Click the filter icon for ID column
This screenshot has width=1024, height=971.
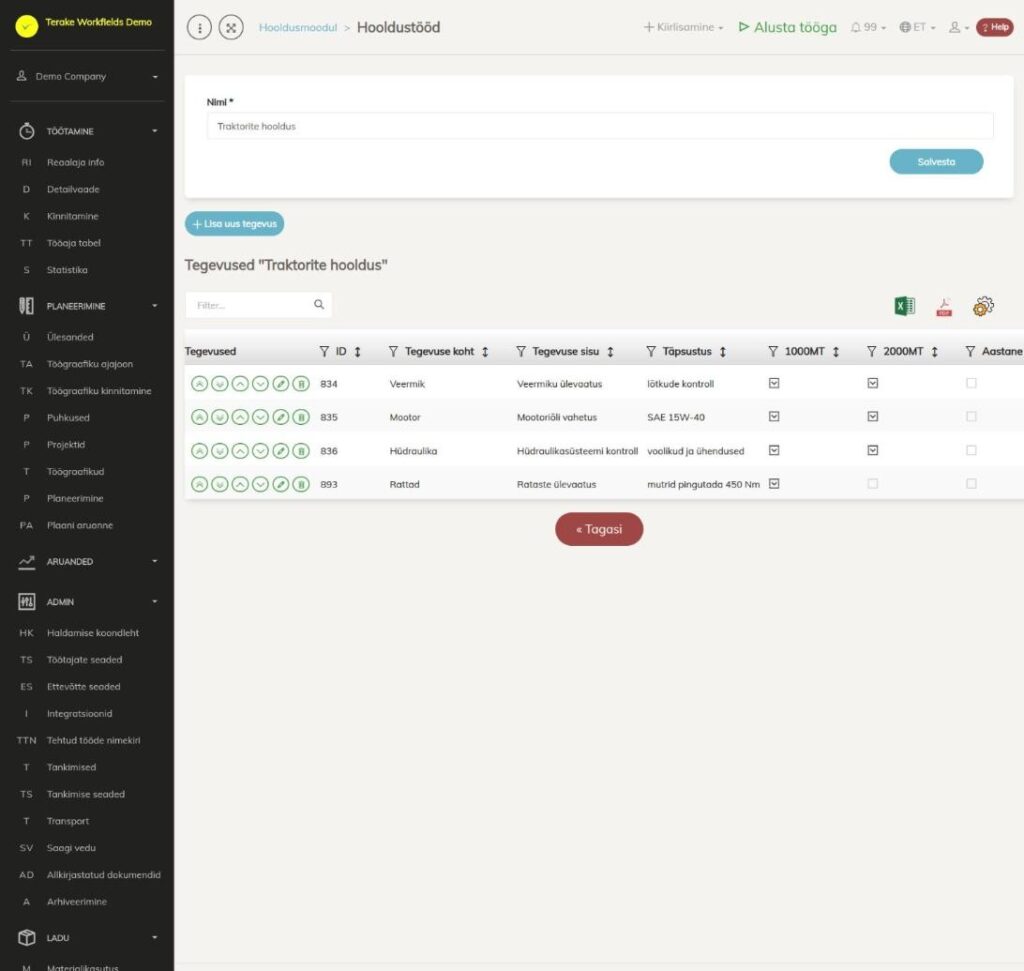click(324, 351)
